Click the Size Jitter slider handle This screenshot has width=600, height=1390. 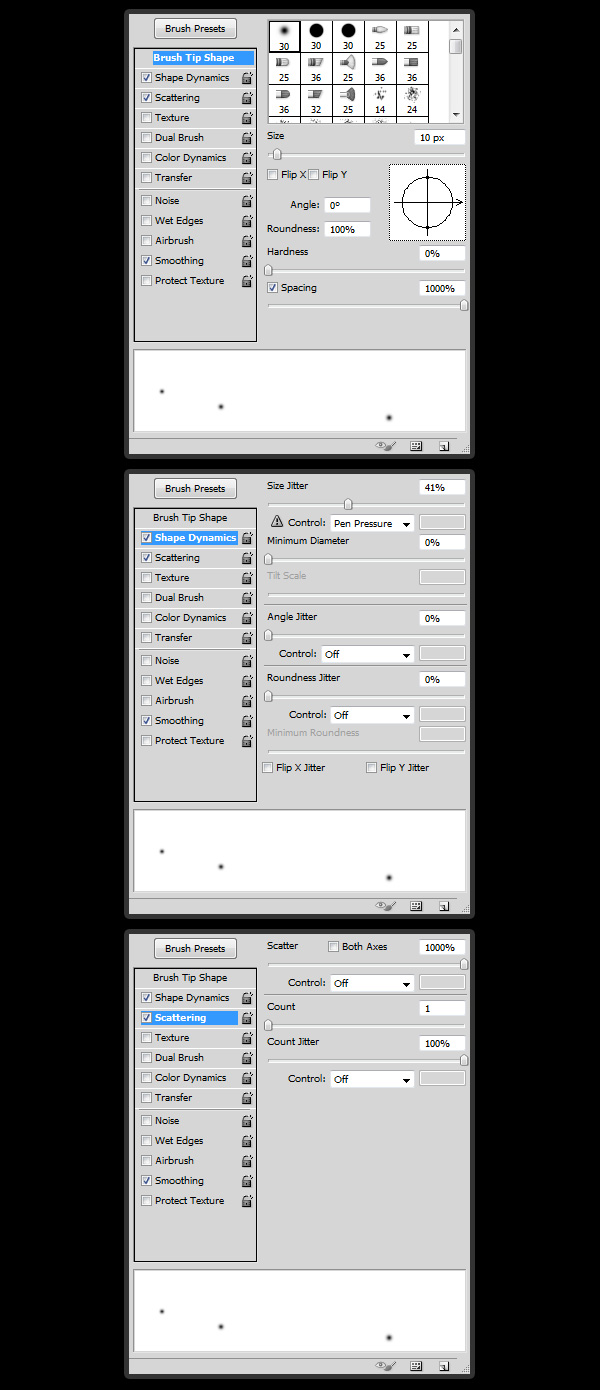coord(348,504)
